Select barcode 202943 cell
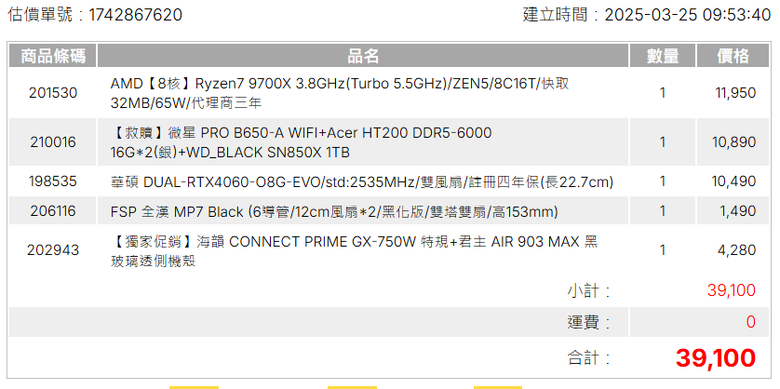780x389 pixels. (53, 250)
